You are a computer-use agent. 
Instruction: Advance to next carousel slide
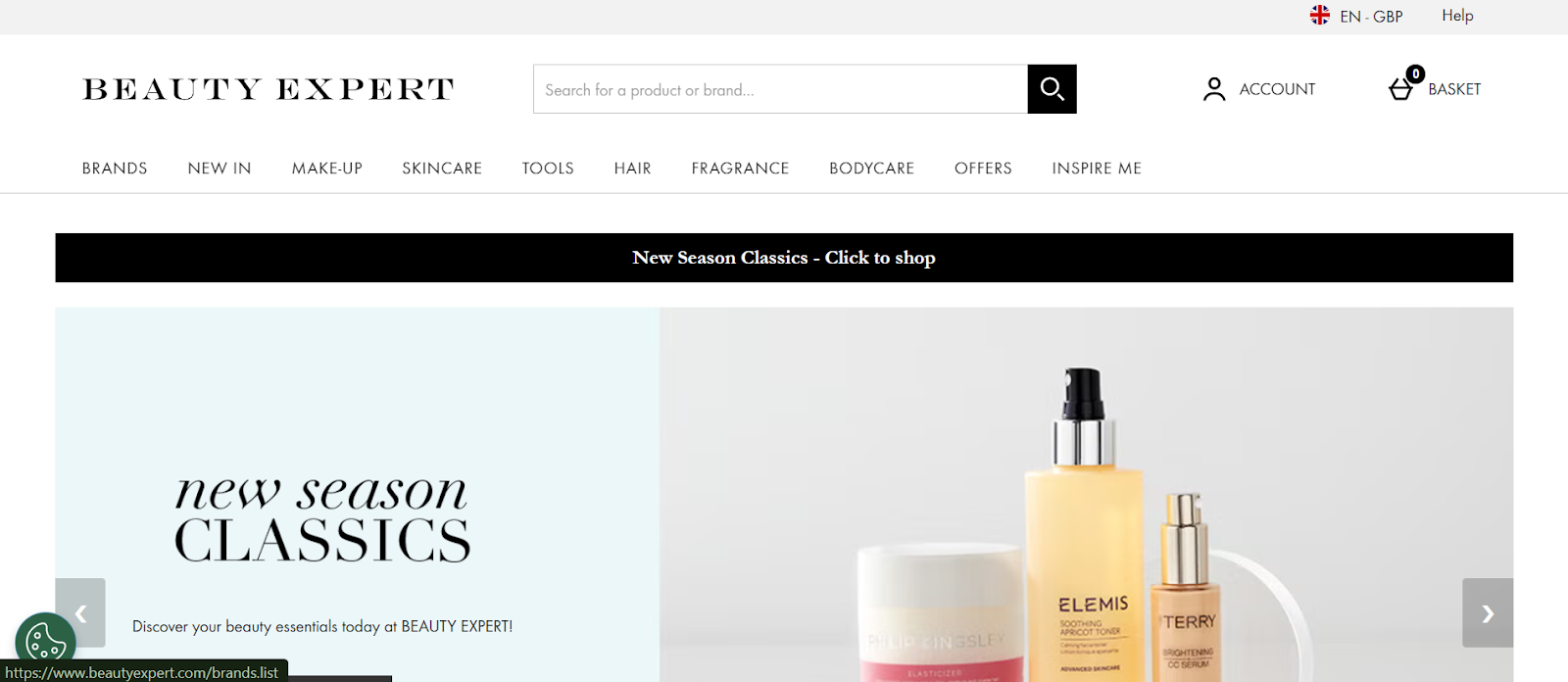coord(1488,612)
